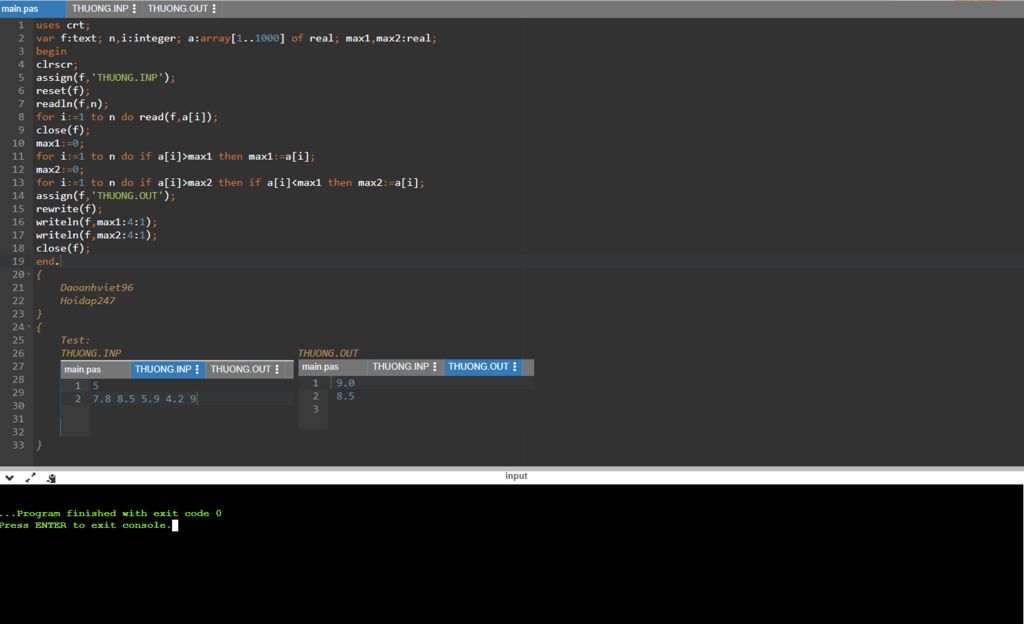Image resolution: width=1024 pixels, height=624 pixels.
Task: Collapse the console with the chevron icon
Action: coord(9,478)
